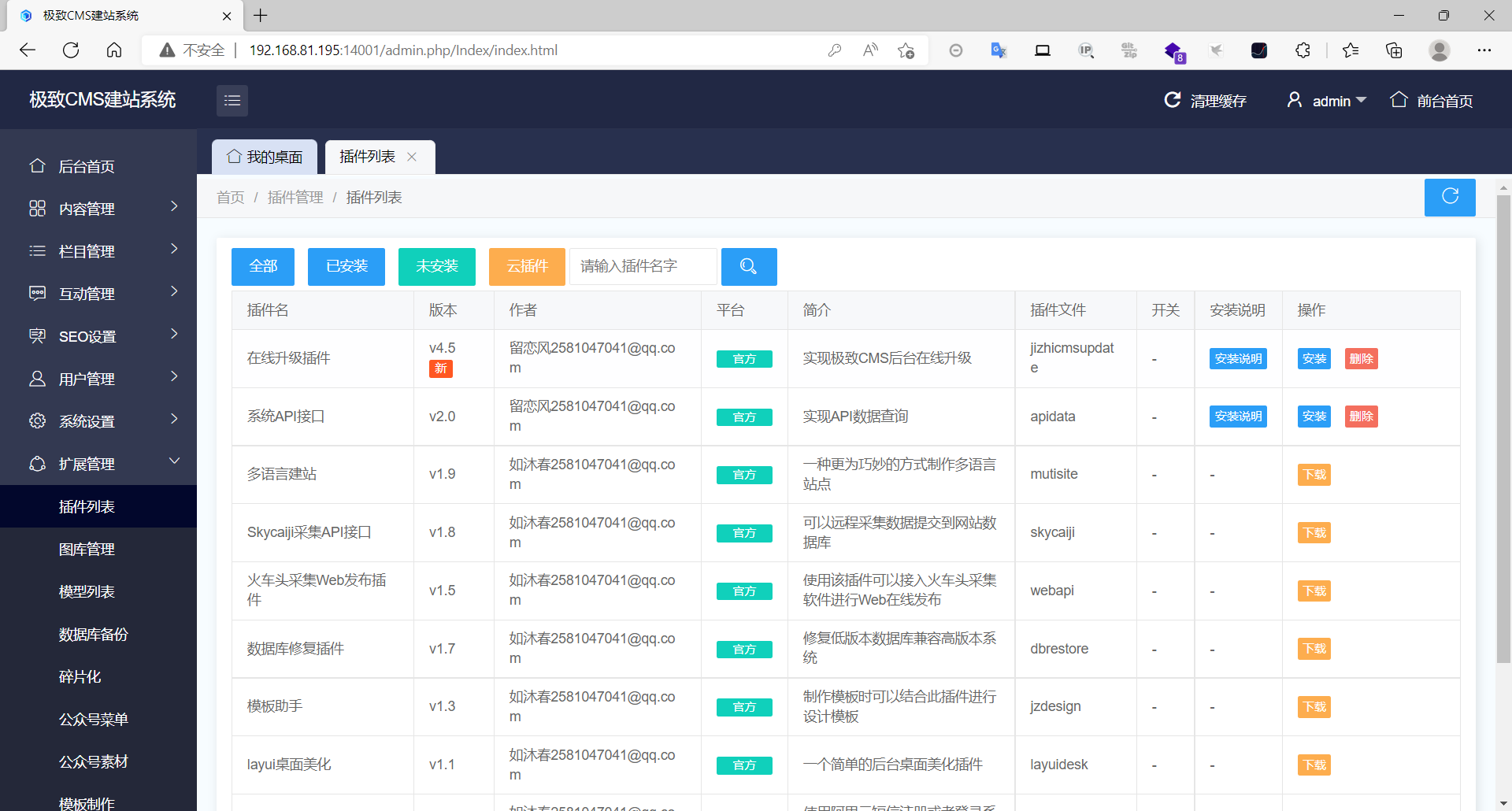
Task: Click the plugin search magnifier button
Action: (x=749, y=266)
